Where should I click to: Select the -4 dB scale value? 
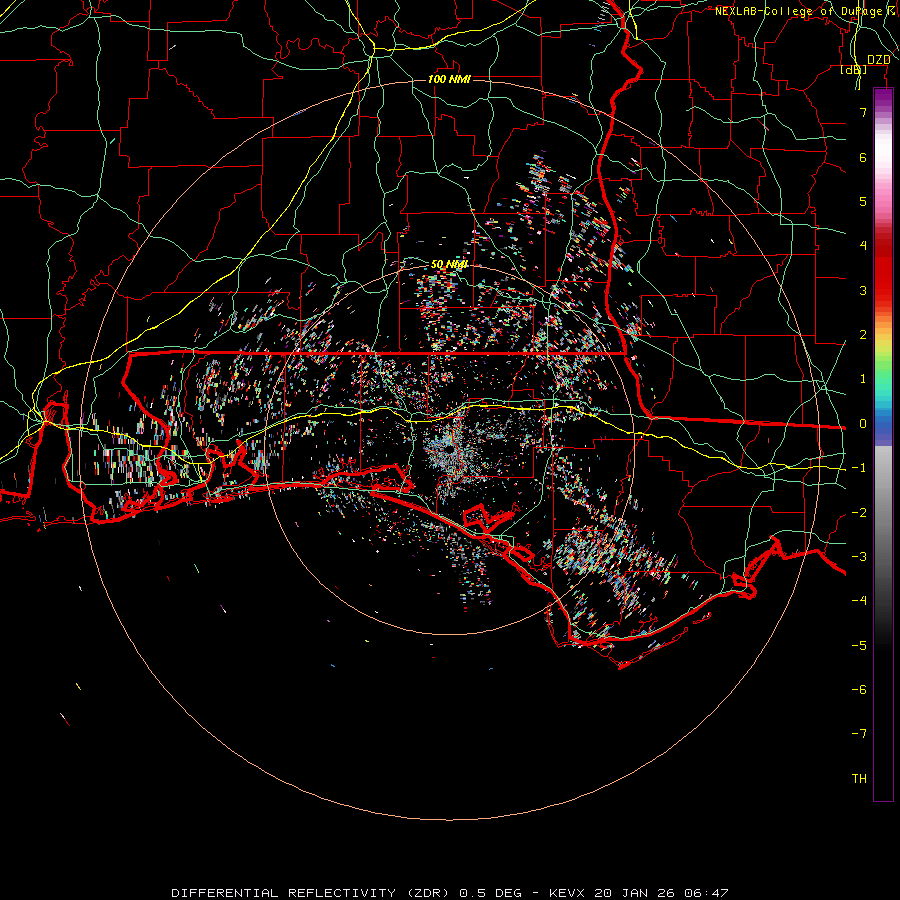click(859, 601)
